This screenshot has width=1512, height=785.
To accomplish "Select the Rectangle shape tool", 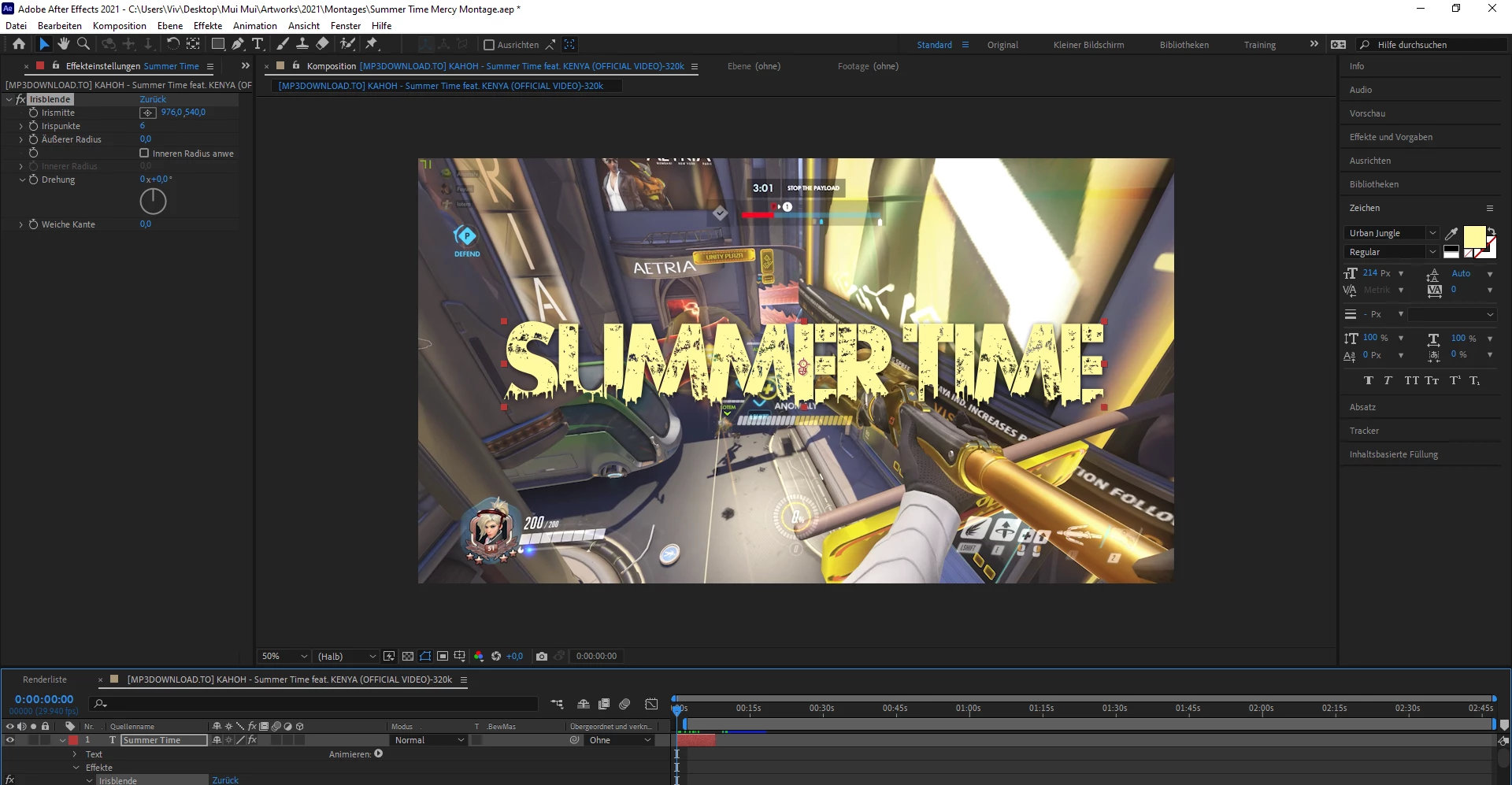I will [218, 44].
